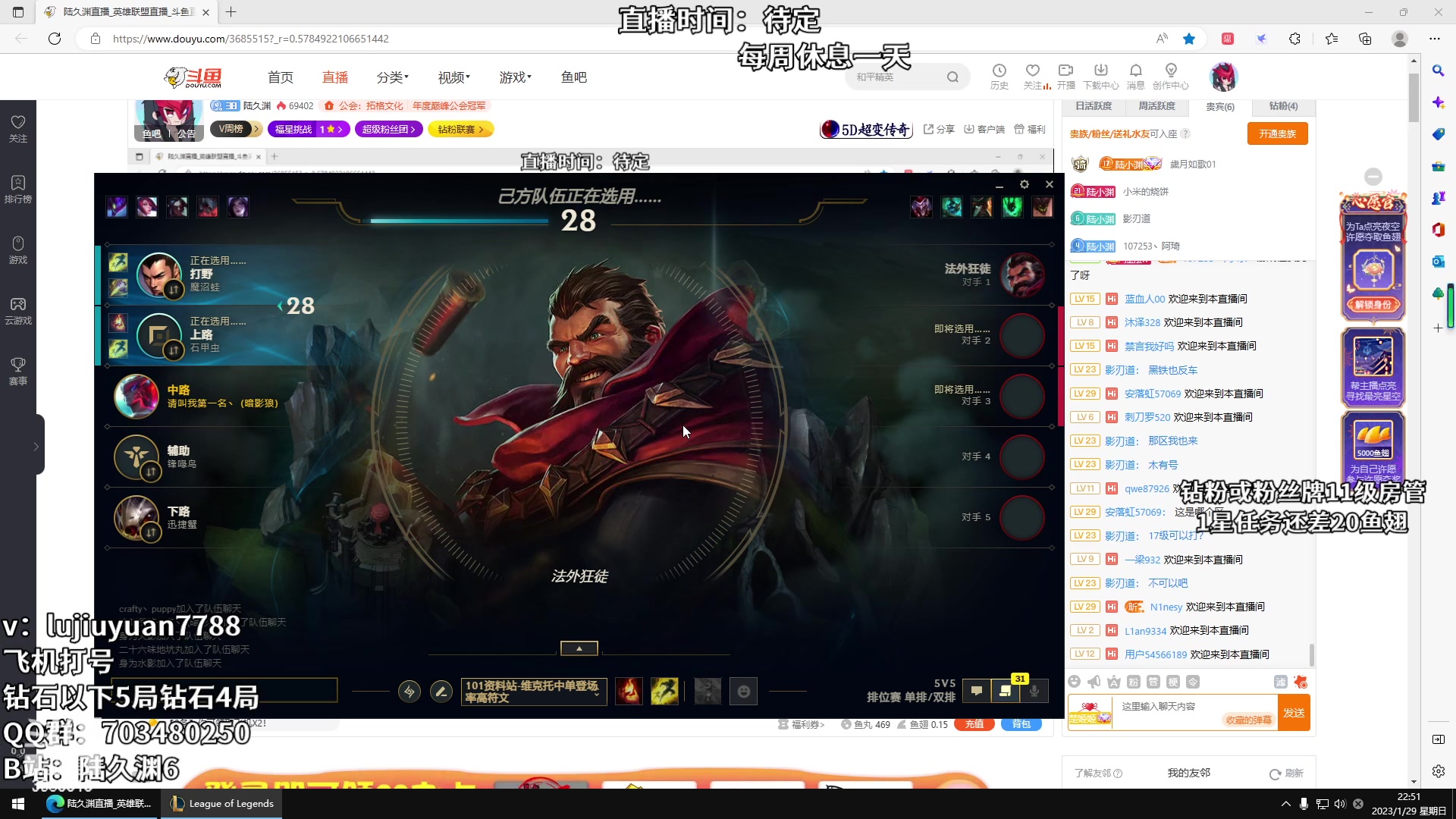Expand the V周榜 ranking chip
This screenshot has height=819, width=1456.
pos(235,129)
